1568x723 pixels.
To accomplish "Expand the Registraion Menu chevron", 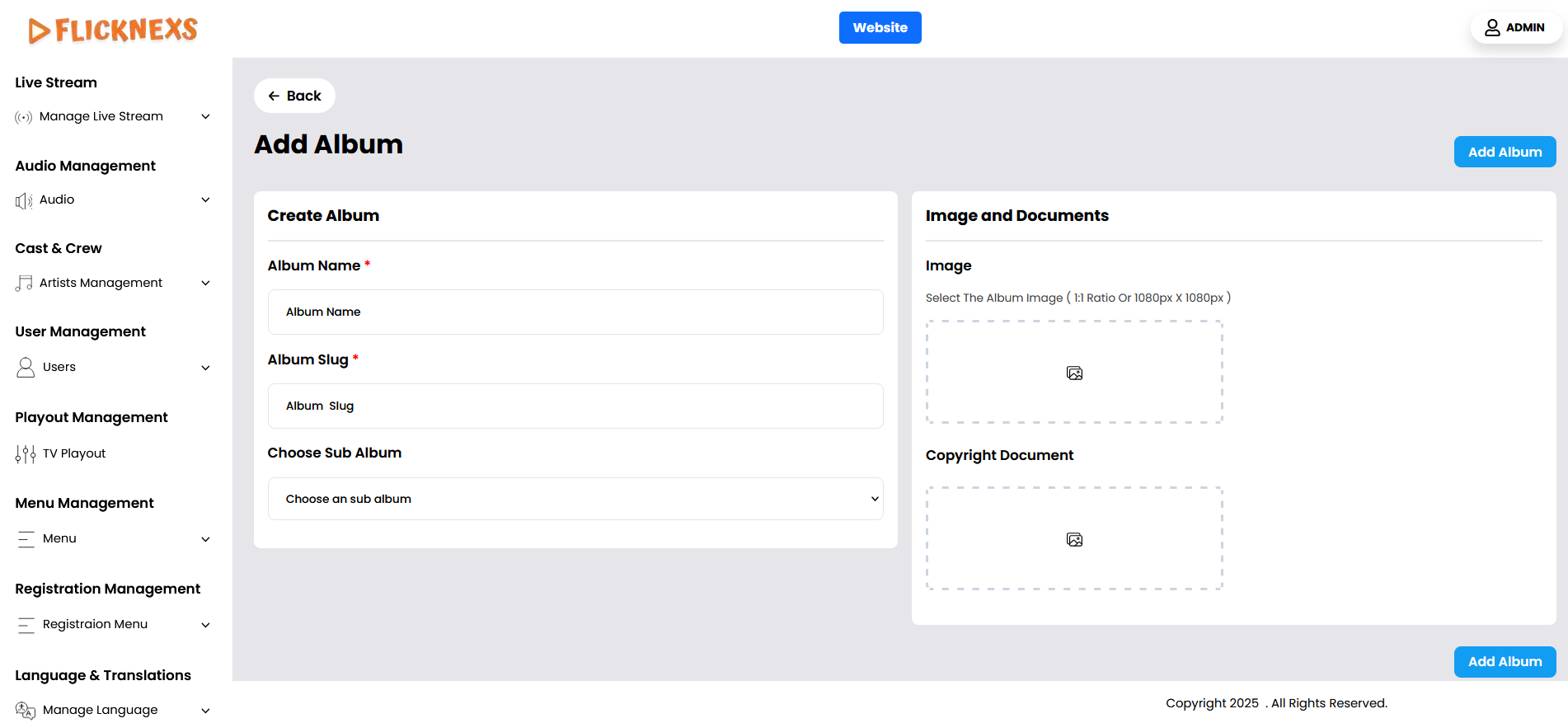I will tap(205, 625).
